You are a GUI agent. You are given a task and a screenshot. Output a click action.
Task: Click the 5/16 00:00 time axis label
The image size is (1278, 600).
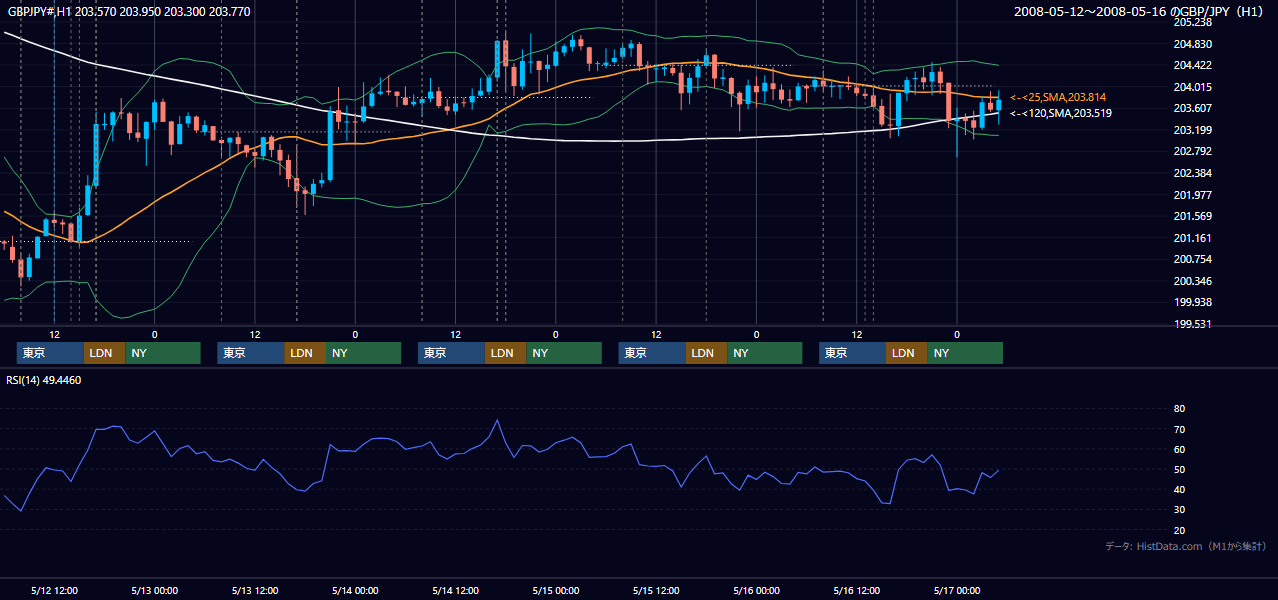(x=756, y=590)
